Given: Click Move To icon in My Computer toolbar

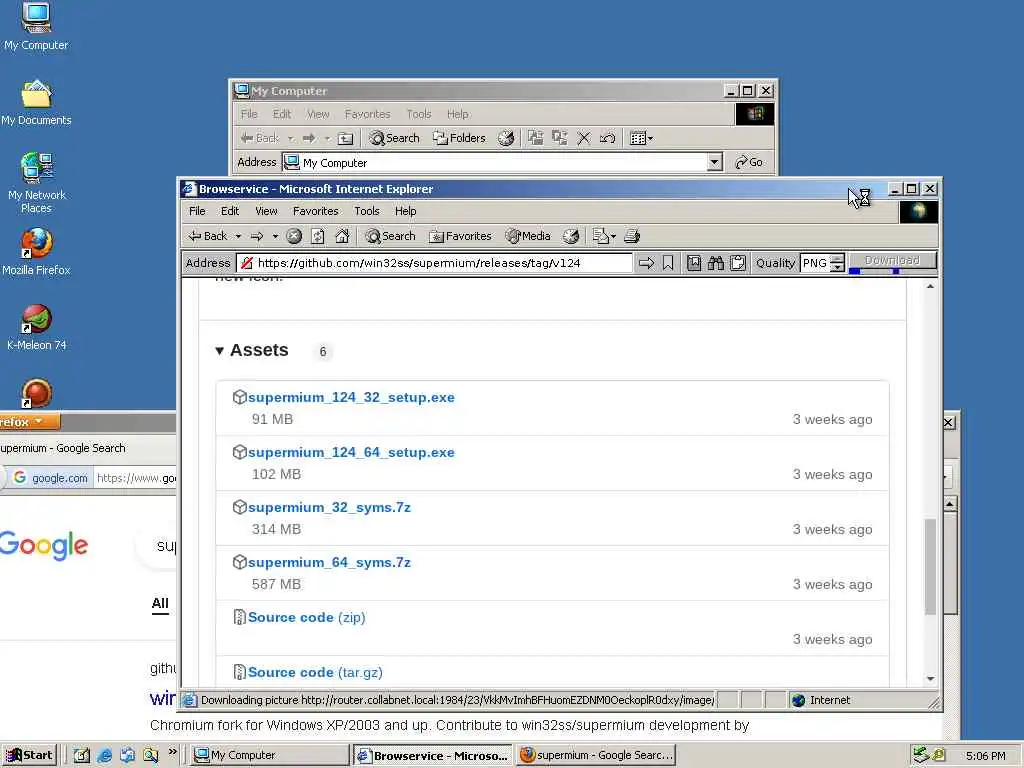Looking at the screenshot, I should click(x=536, y=138).
